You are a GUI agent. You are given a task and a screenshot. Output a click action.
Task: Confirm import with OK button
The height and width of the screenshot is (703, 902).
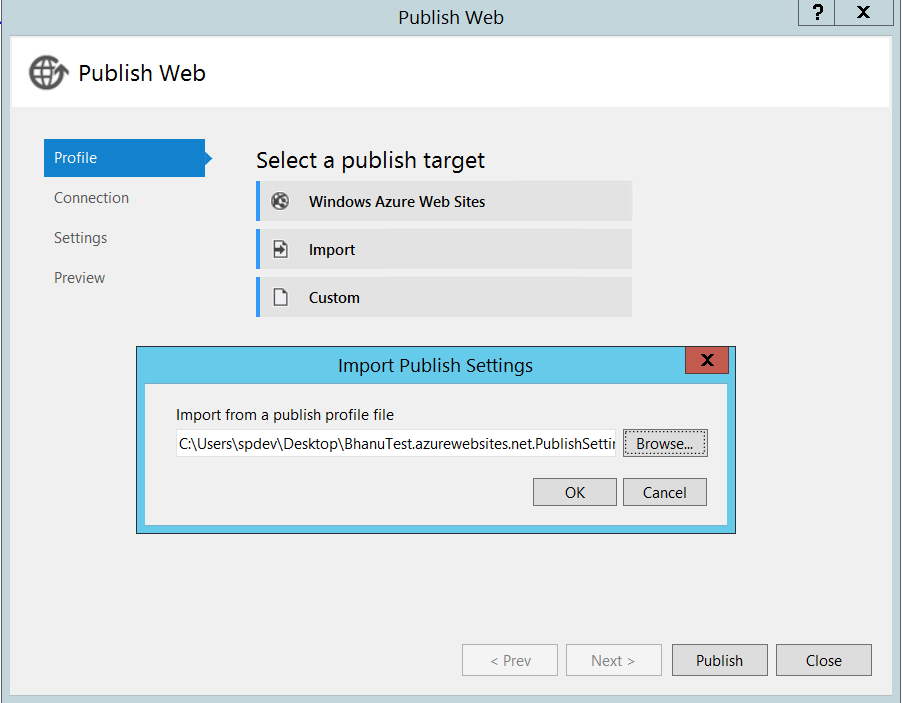pos(575,492)
